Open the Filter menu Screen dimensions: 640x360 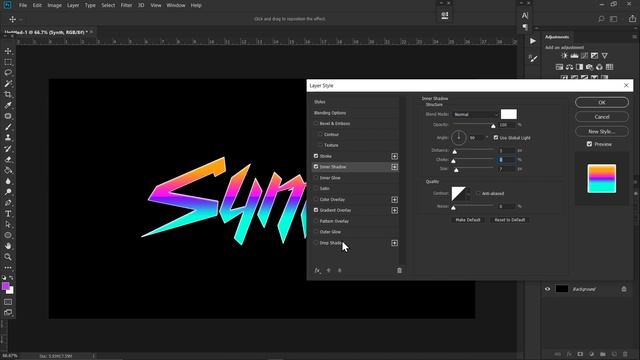tap(126, 5)
